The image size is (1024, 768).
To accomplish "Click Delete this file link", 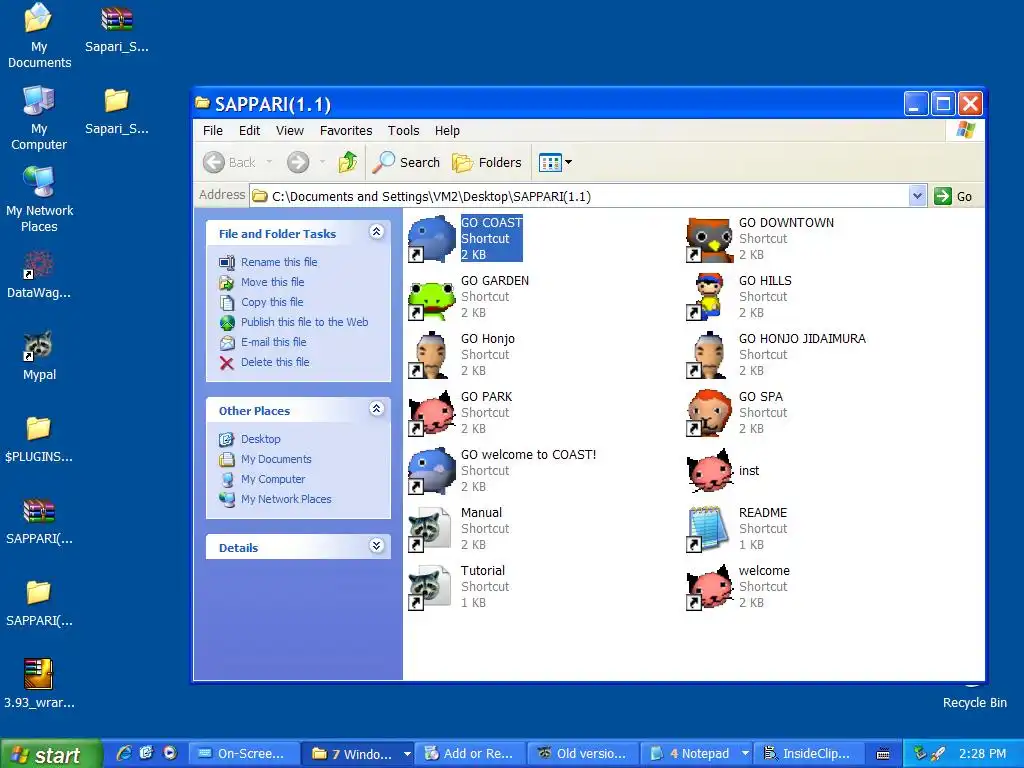I will click(275, 362).
